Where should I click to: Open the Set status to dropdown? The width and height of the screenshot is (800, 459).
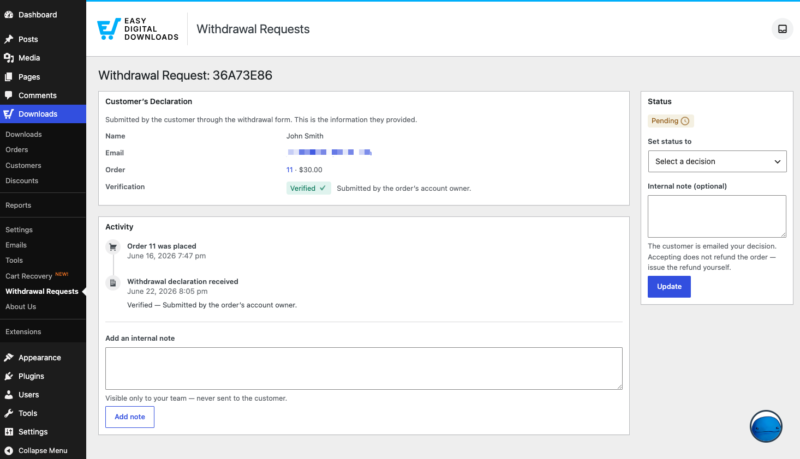click(x=717, y=161)
